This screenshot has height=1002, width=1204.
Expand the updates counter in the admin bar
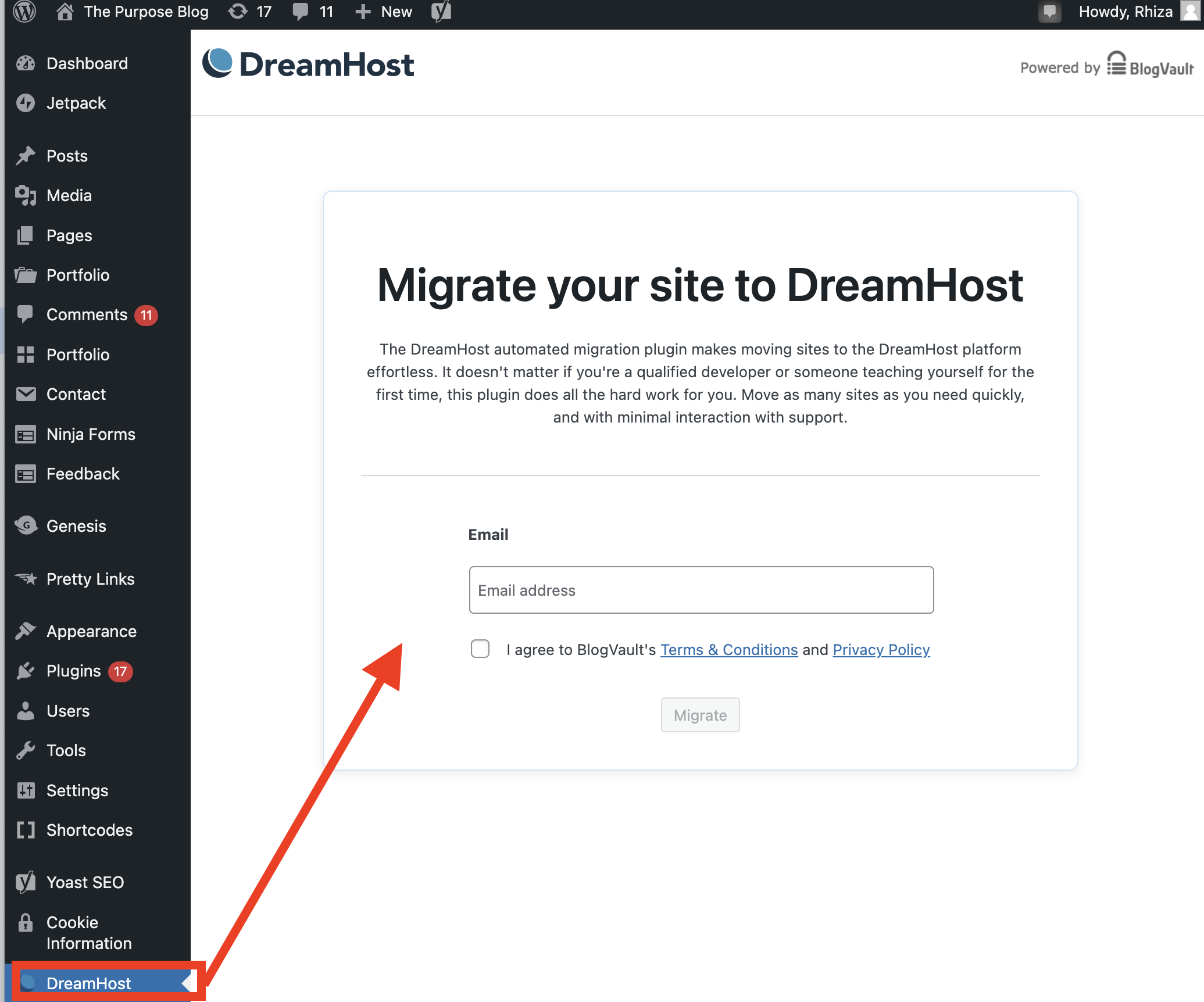click(250, 11)
